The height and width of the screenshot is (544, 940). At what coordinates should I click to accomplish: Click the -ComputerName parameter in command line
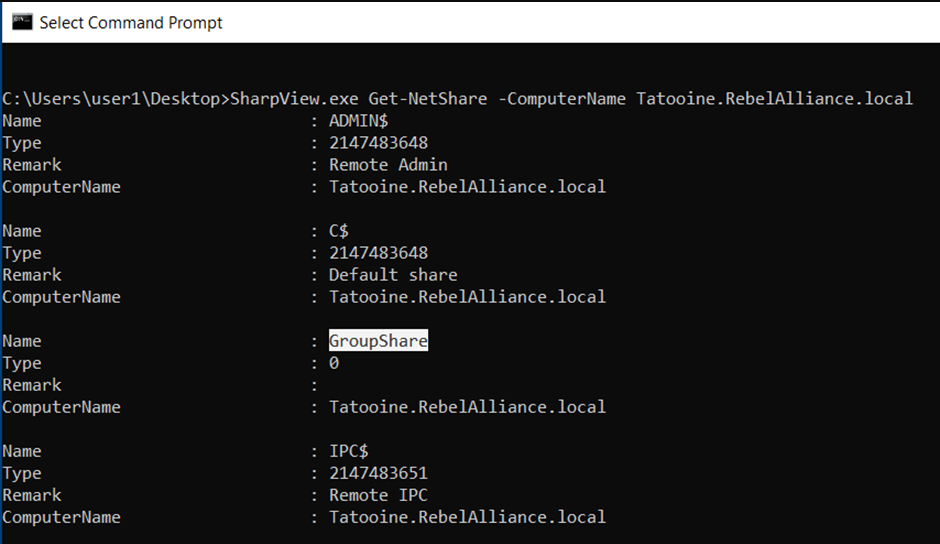pyautogui.click(x=562, y=98)
